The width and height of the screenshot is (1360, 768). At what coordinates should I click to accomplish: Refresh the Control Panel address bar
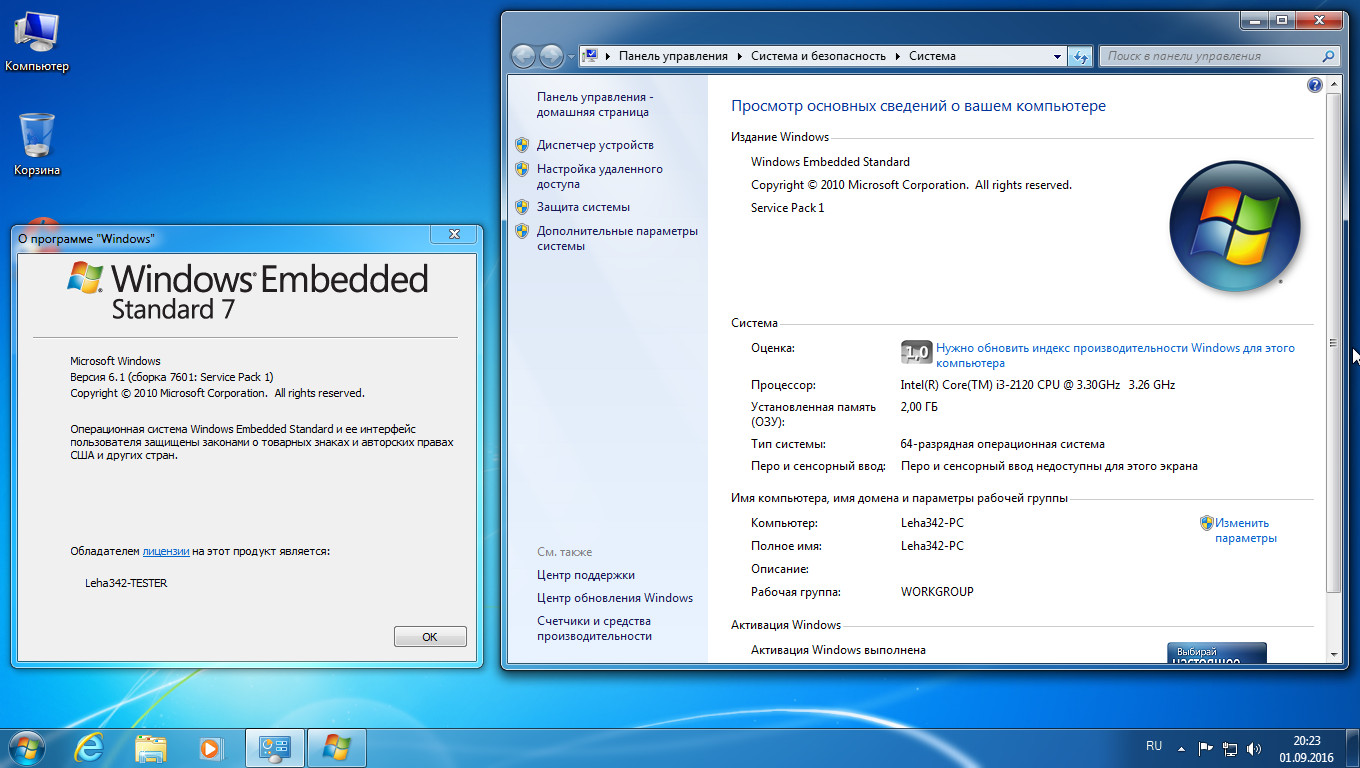coord(1080,56)
